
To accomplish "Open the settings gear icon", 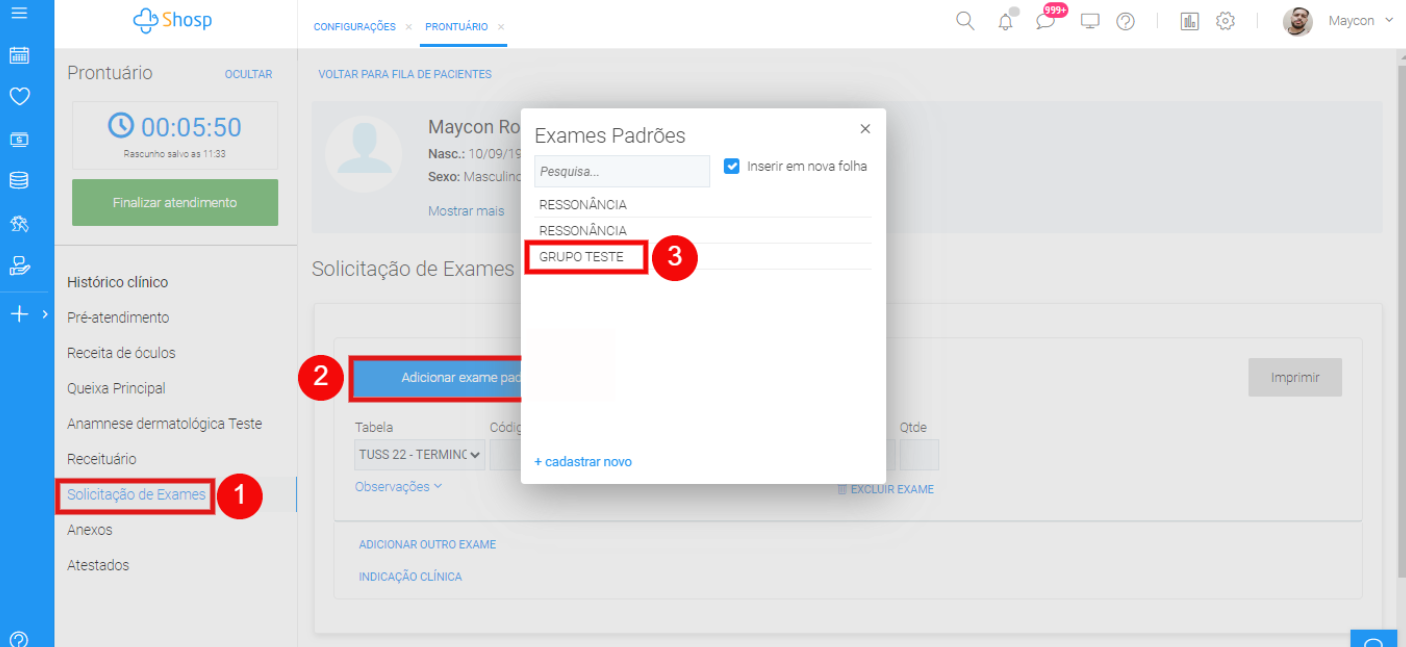I will [x=1225, y=21].
